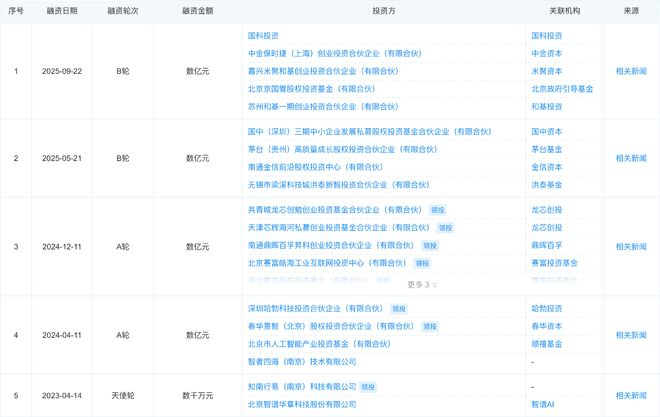Image resolution: width=660 pixels, height=417 pixels.
Task: Open investor 国中(深圳)三期中小企业发展私募股权投资基金
Action: pos(370,132)
